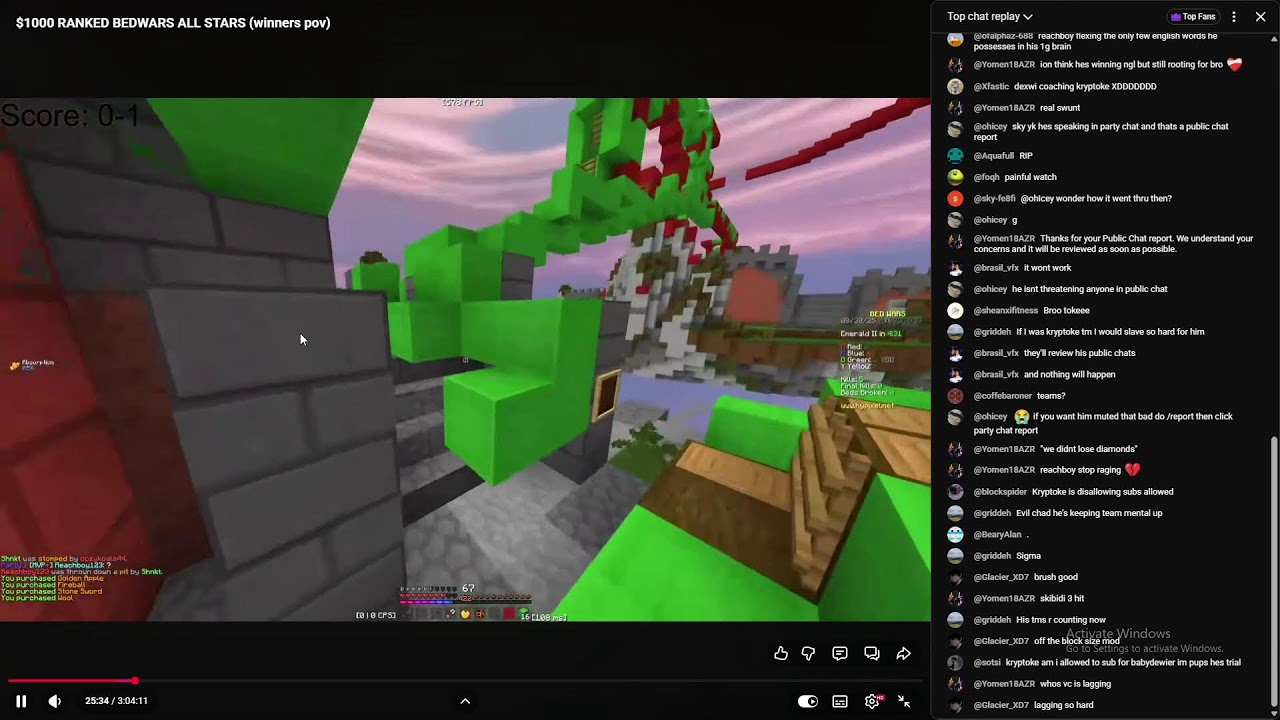Mute the video with the speaker icon
The height and width of the screenshot is (720, 1280).
[55, 701]
